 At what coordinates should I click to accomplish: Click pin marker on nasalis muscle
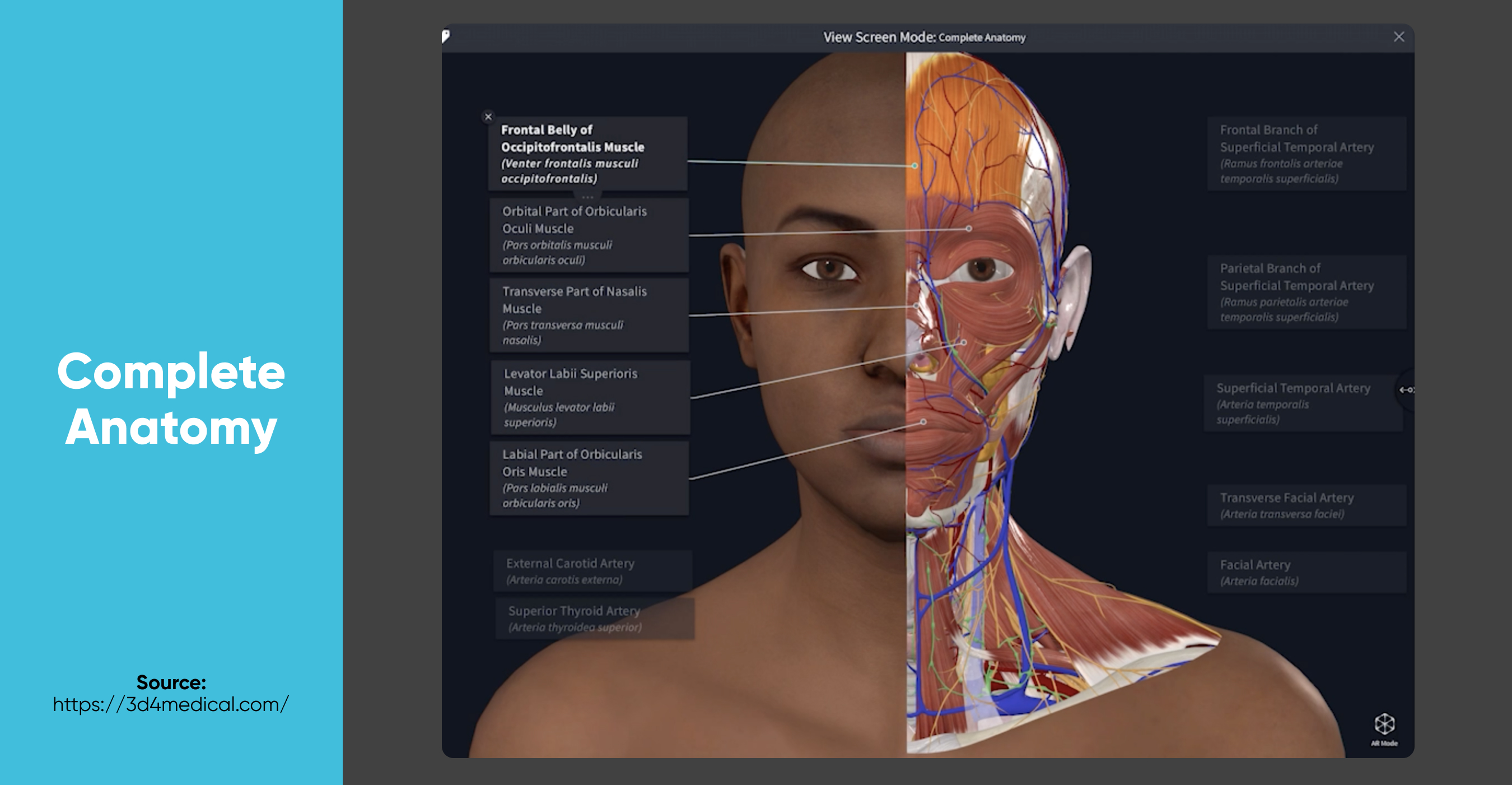[x=916, y=306]
